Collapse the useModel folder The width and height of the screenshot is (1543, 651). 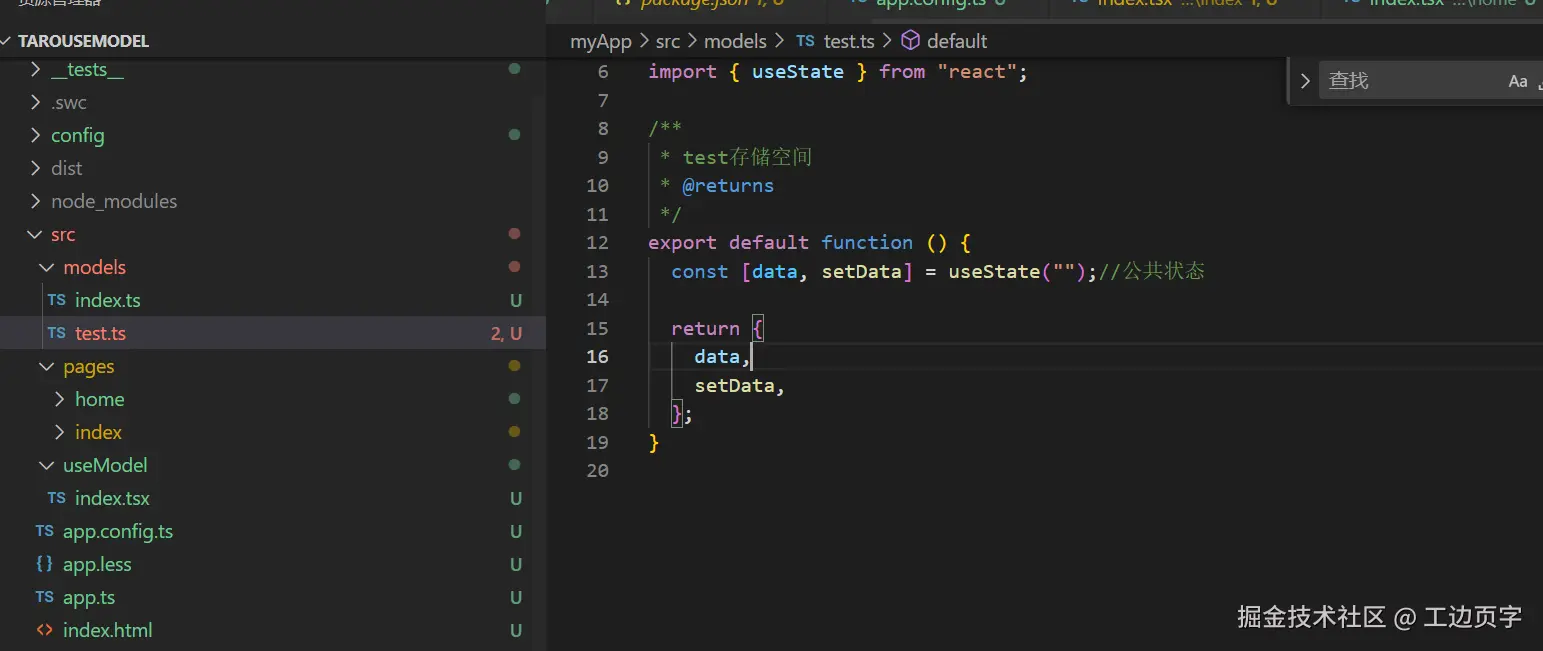(x=47, y=465)
